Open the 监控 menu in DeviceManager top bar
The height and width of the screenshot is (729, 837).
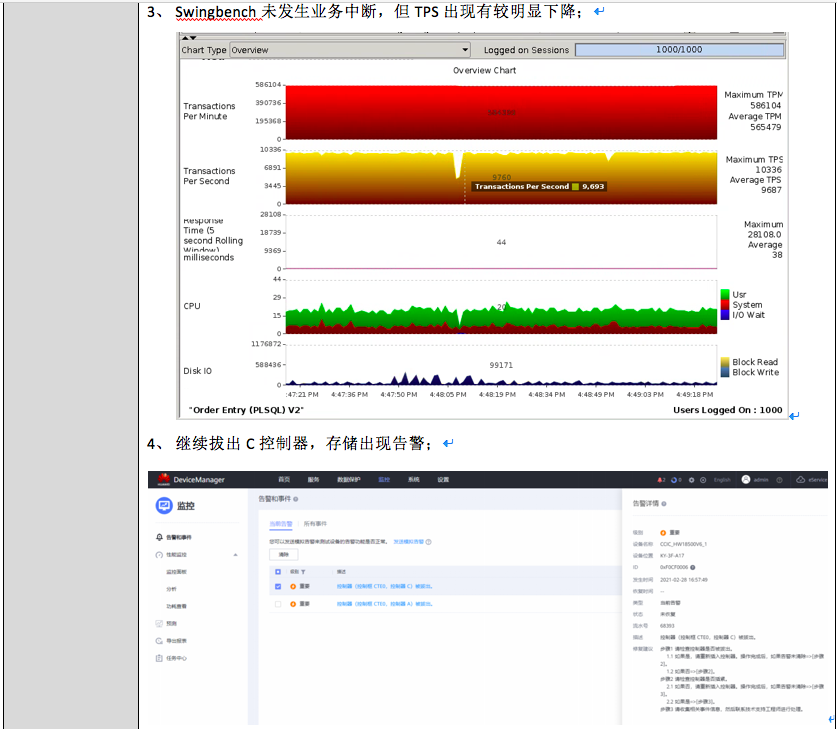click(384, 480)
